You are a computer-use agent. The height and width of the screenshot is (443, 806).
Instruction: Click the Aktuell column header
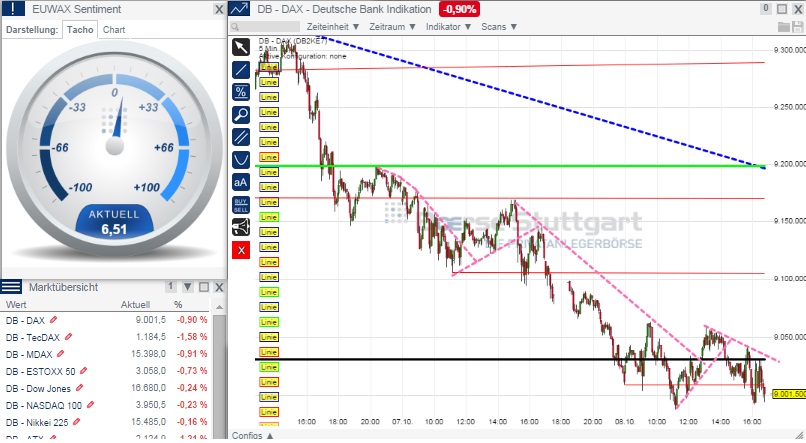pos(135,305)
